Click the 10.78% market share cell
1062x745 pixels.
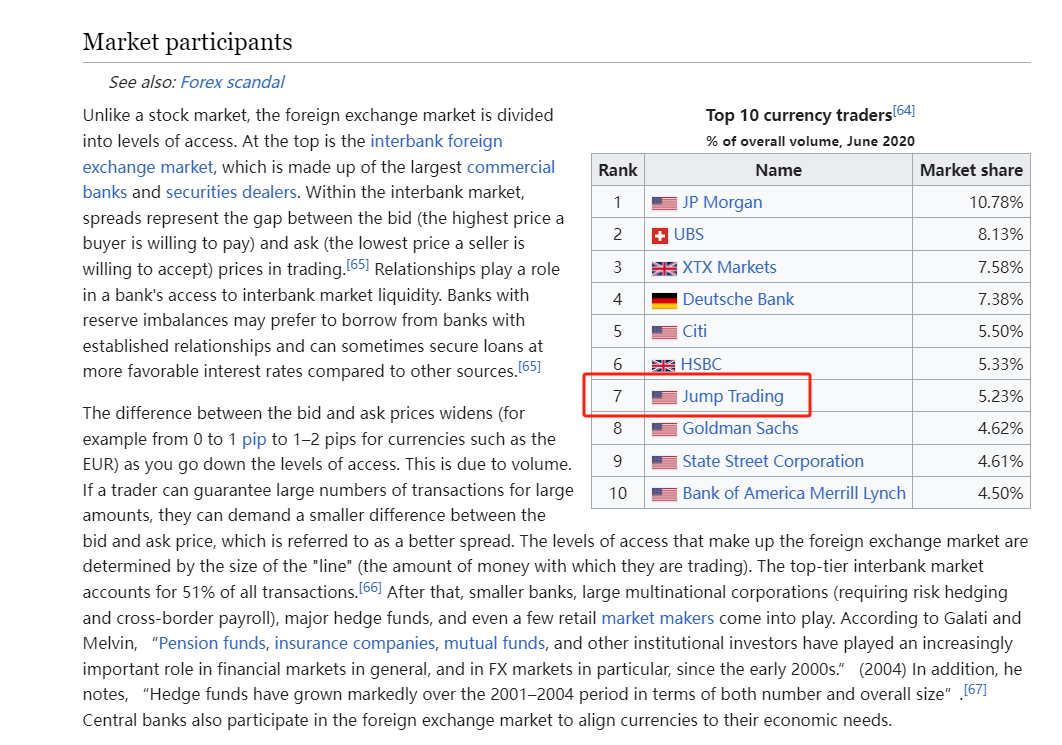click(971, 203)
